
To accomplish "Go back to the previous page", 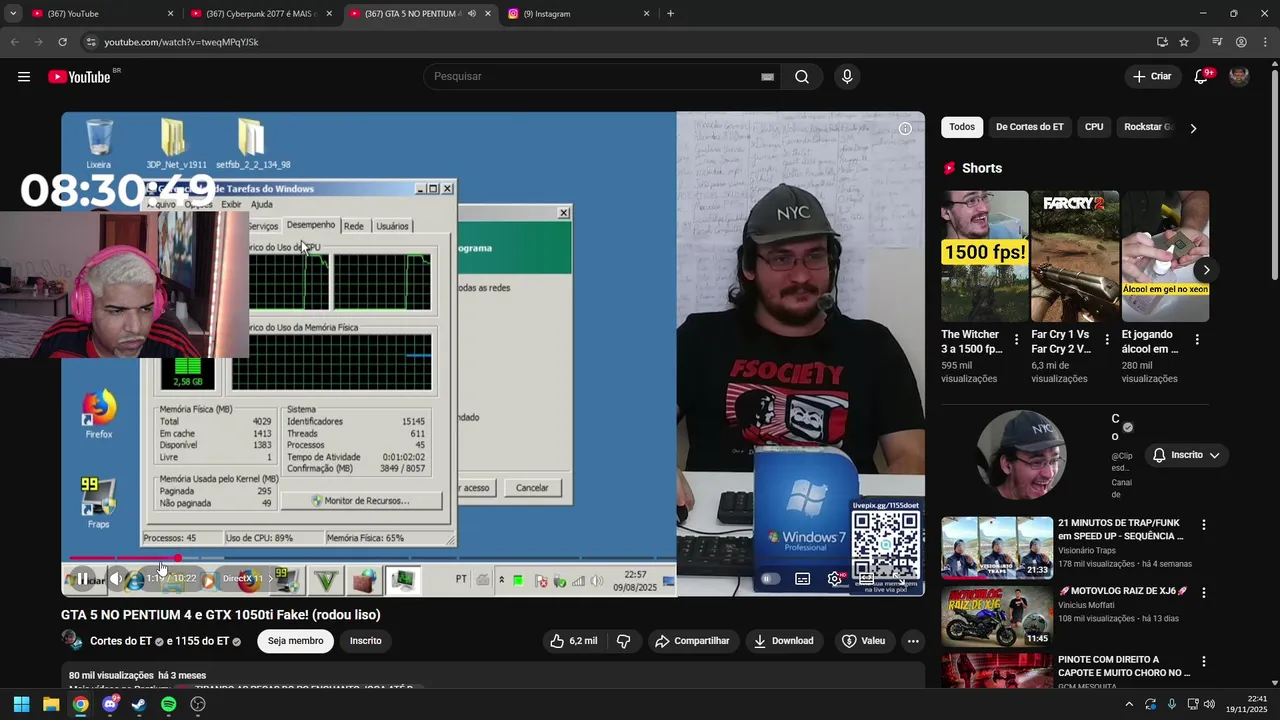I will 14,42.
